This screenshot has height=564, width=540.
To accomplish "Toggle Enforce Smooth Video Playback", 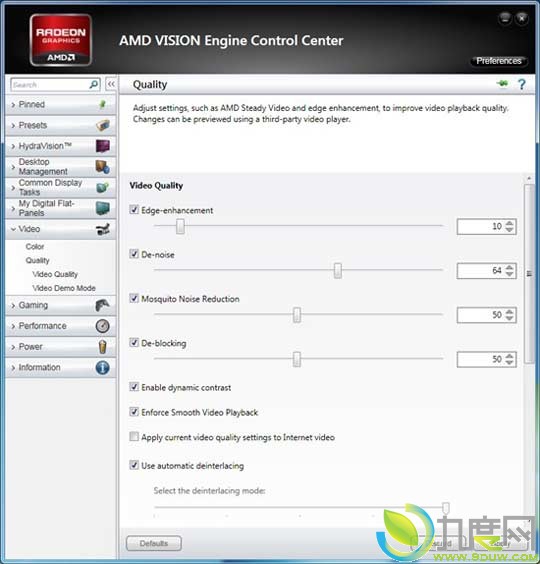I will tap(134, 412).
